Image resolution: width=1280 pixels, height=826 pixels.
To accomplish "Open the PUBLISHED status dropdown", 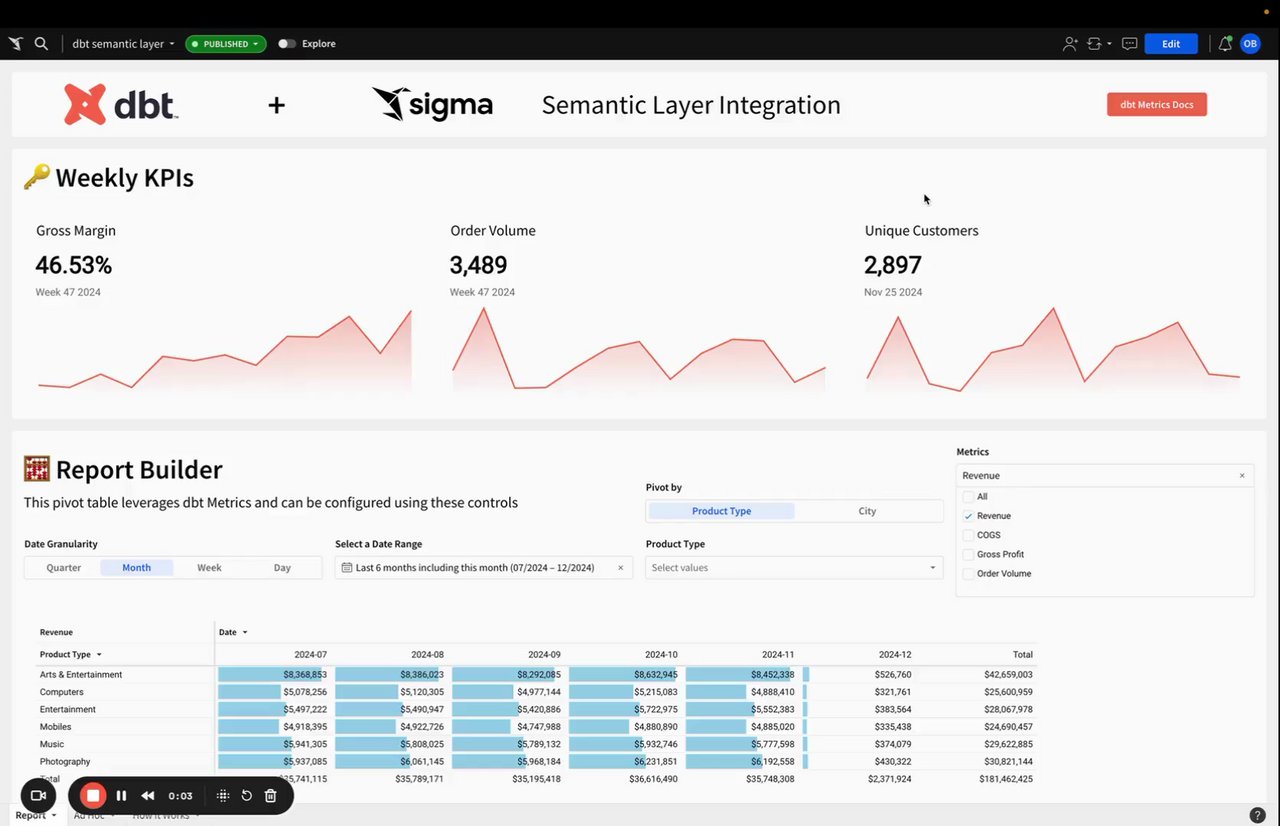I will [226, 44].
